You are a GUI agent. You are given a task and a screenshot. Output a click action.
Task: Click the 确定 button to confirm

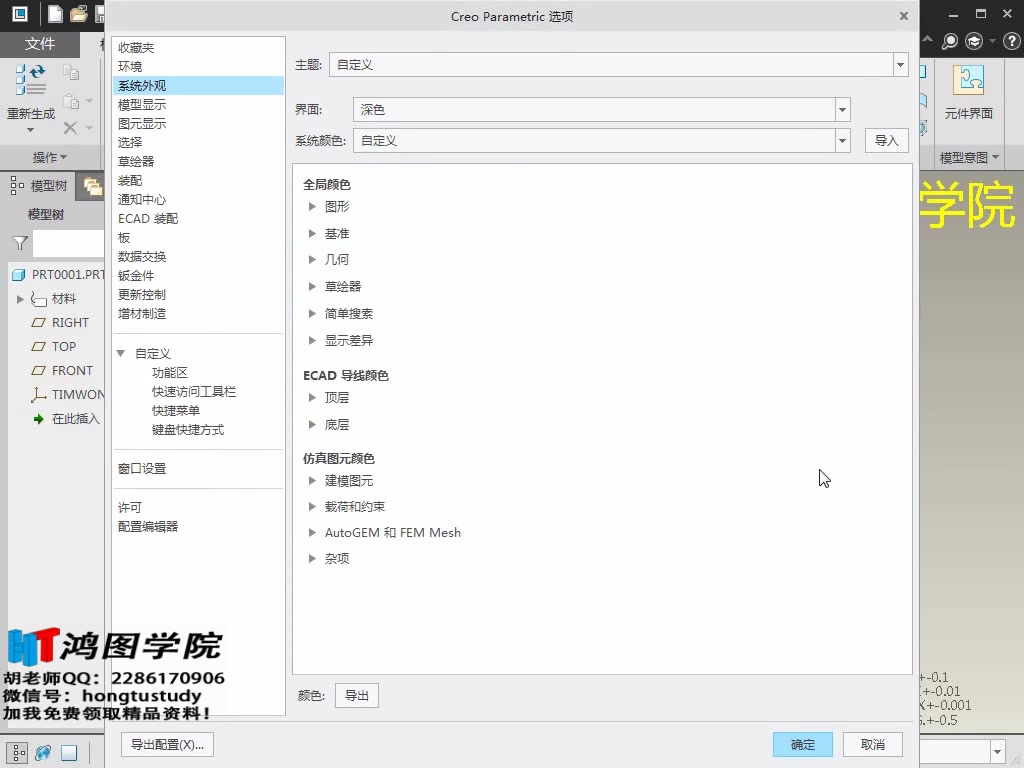point(802,744)
